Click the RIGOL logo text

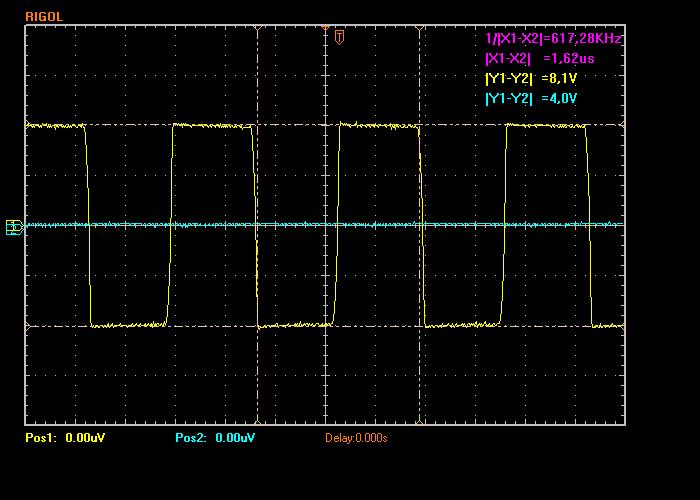(x=44, y=17)
